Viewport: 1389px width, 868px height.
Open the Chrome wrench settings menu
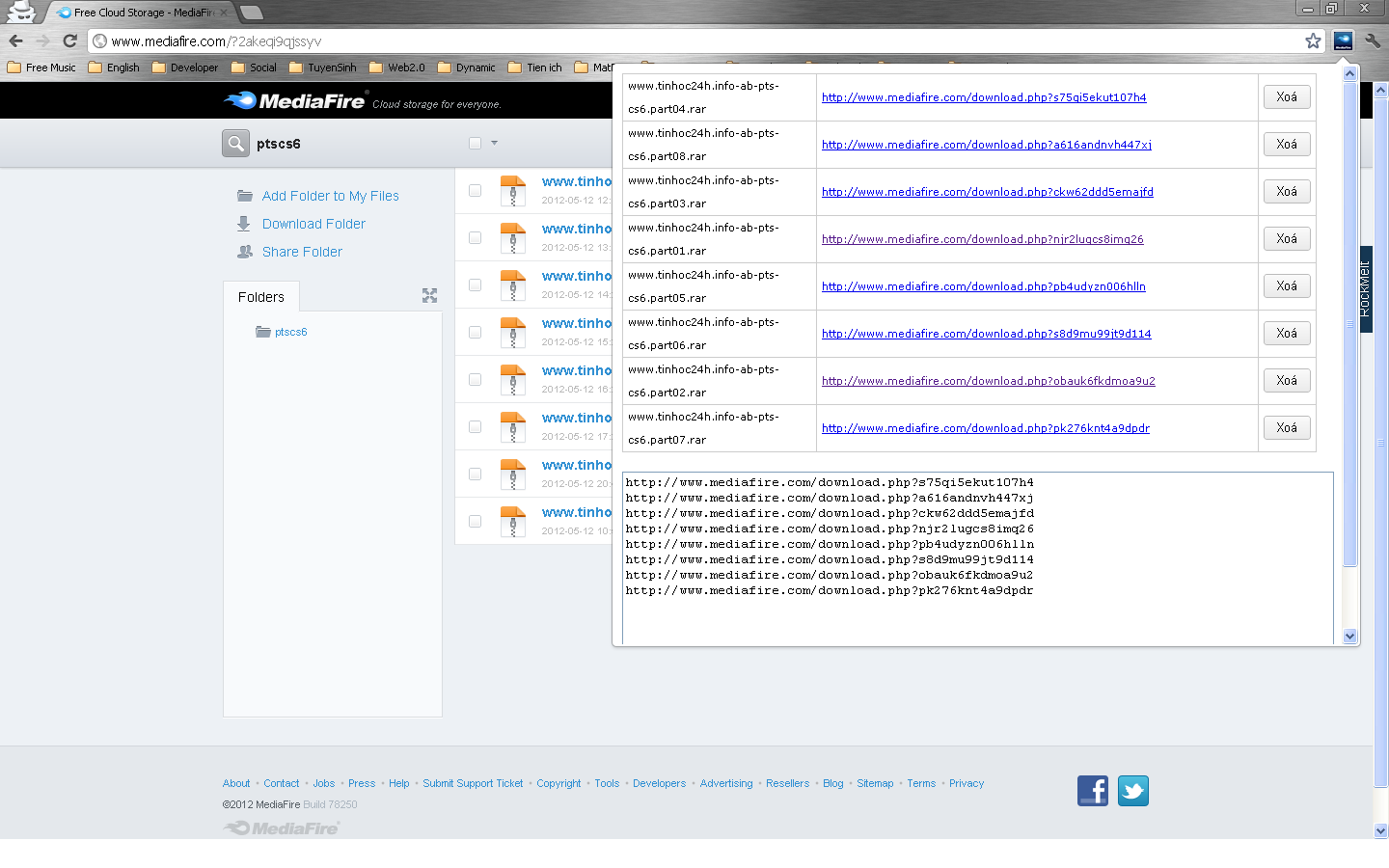click(x=1373, y=41)
